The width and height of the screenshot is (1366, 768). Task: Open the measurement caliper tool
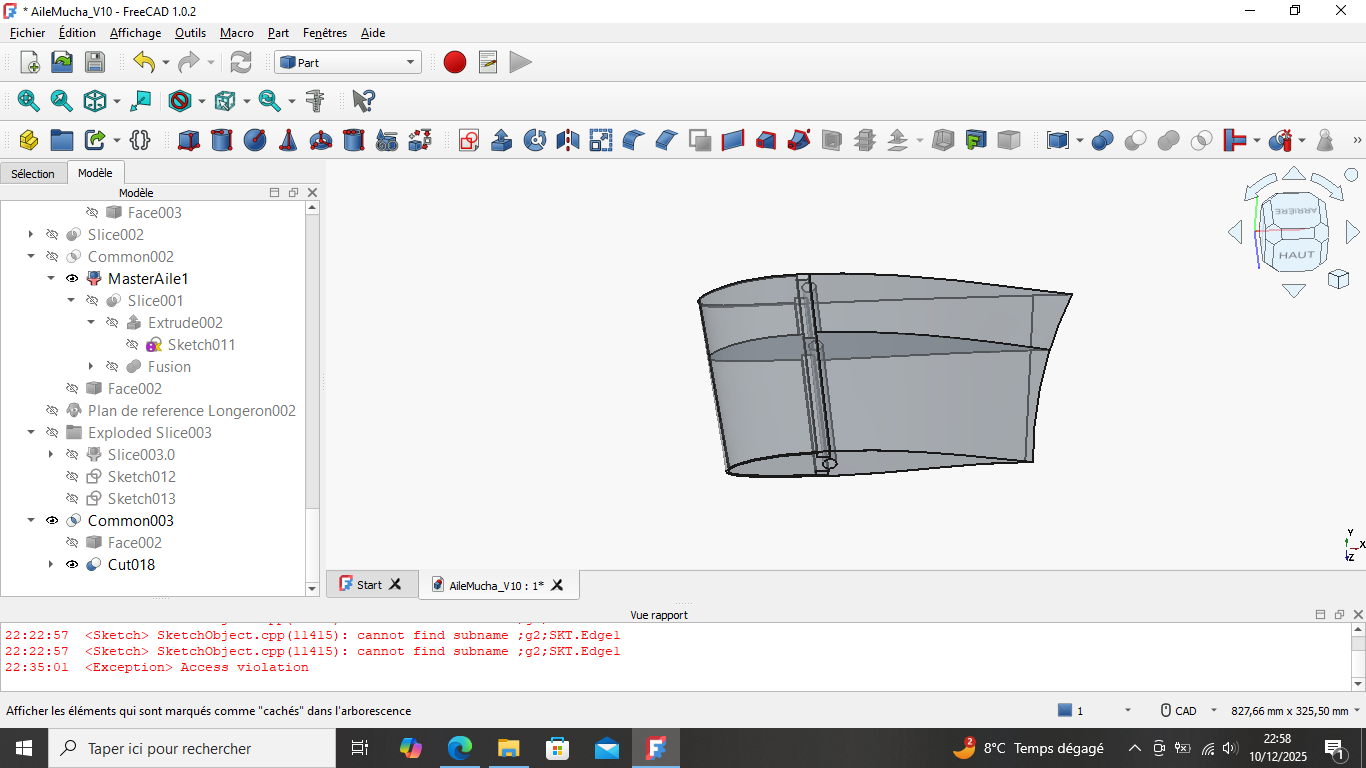(316, 101)
